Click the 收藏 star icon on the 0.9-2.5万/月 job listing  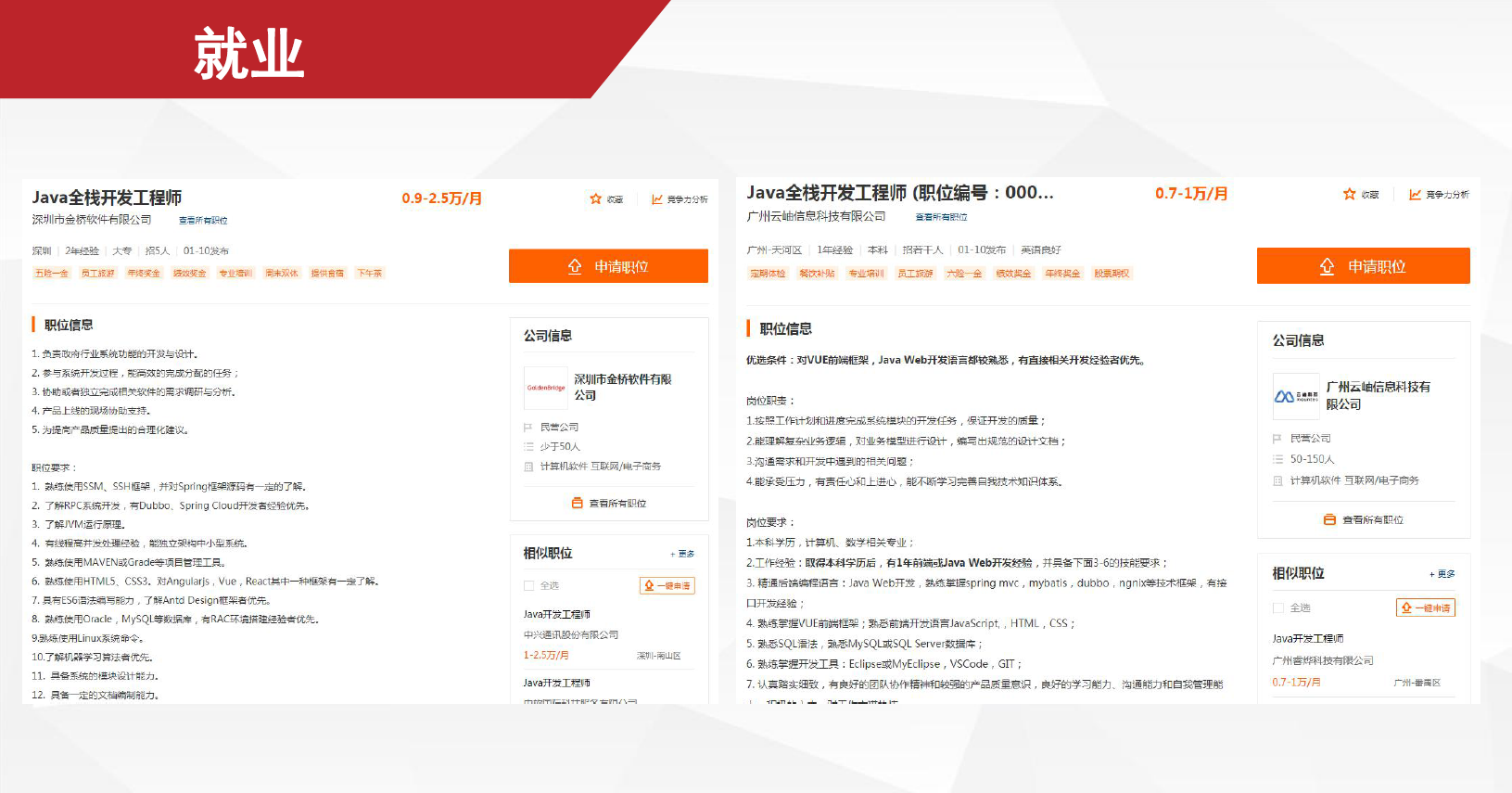point(596,198)
